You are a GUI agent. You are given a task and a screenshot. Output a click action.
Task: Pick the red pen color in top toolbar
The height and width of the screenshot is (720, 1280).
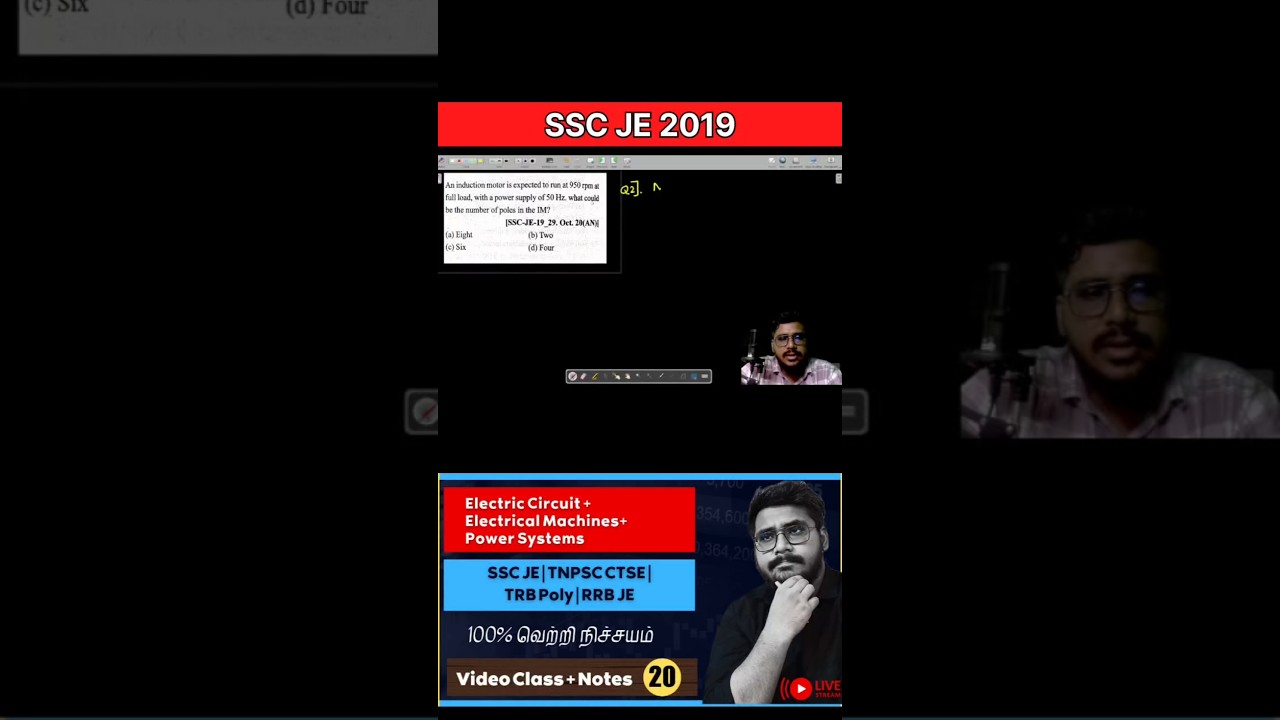pyautogui.click(x=459, y=160)
